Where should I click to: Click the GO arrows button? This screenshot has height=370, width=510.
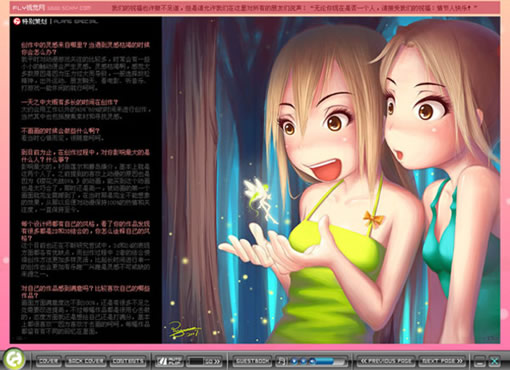pyautogui.click(x=213, y=361)
